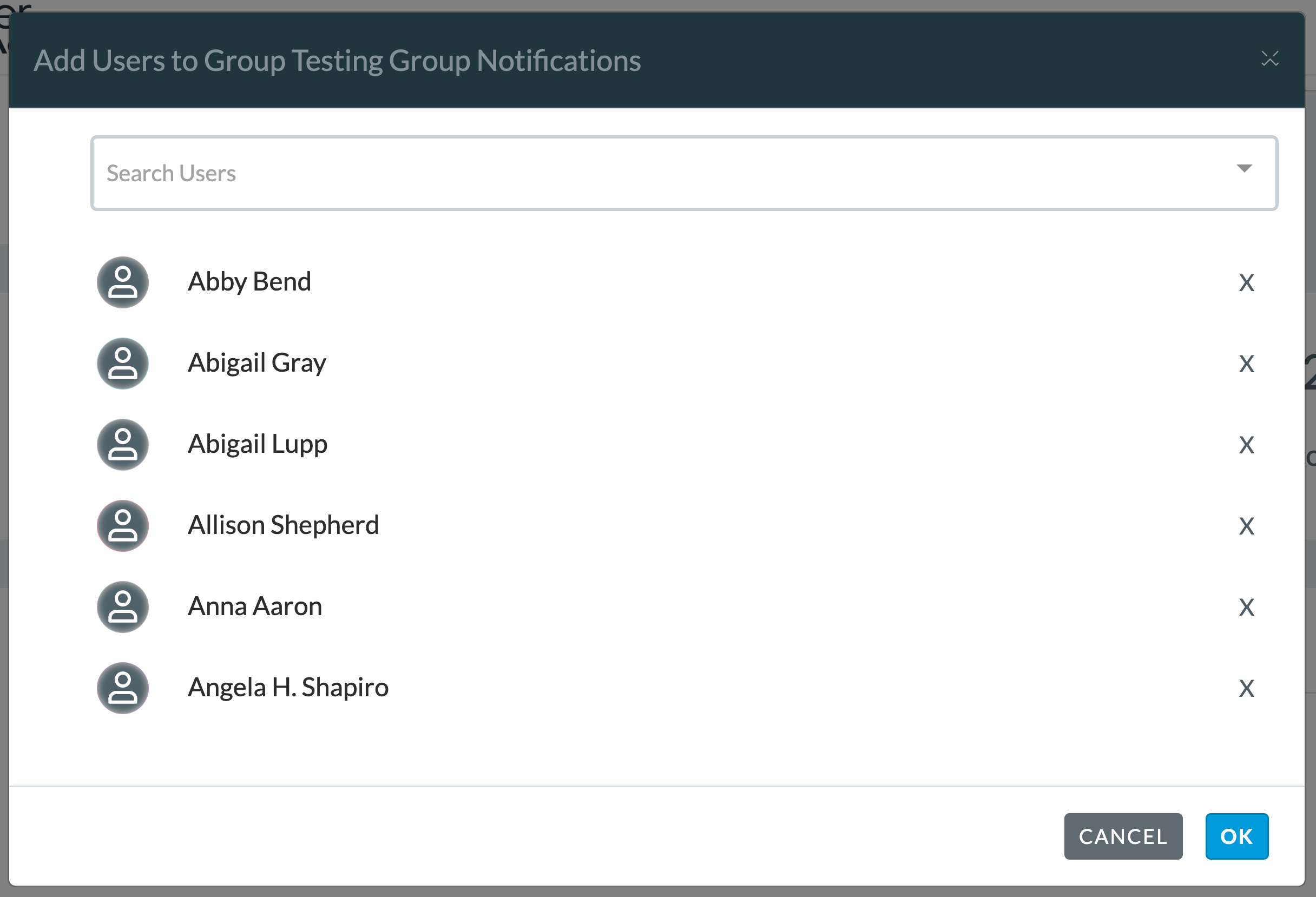
Task: Click Anna Aaron's avatar icon
Action: pos(123,607)
